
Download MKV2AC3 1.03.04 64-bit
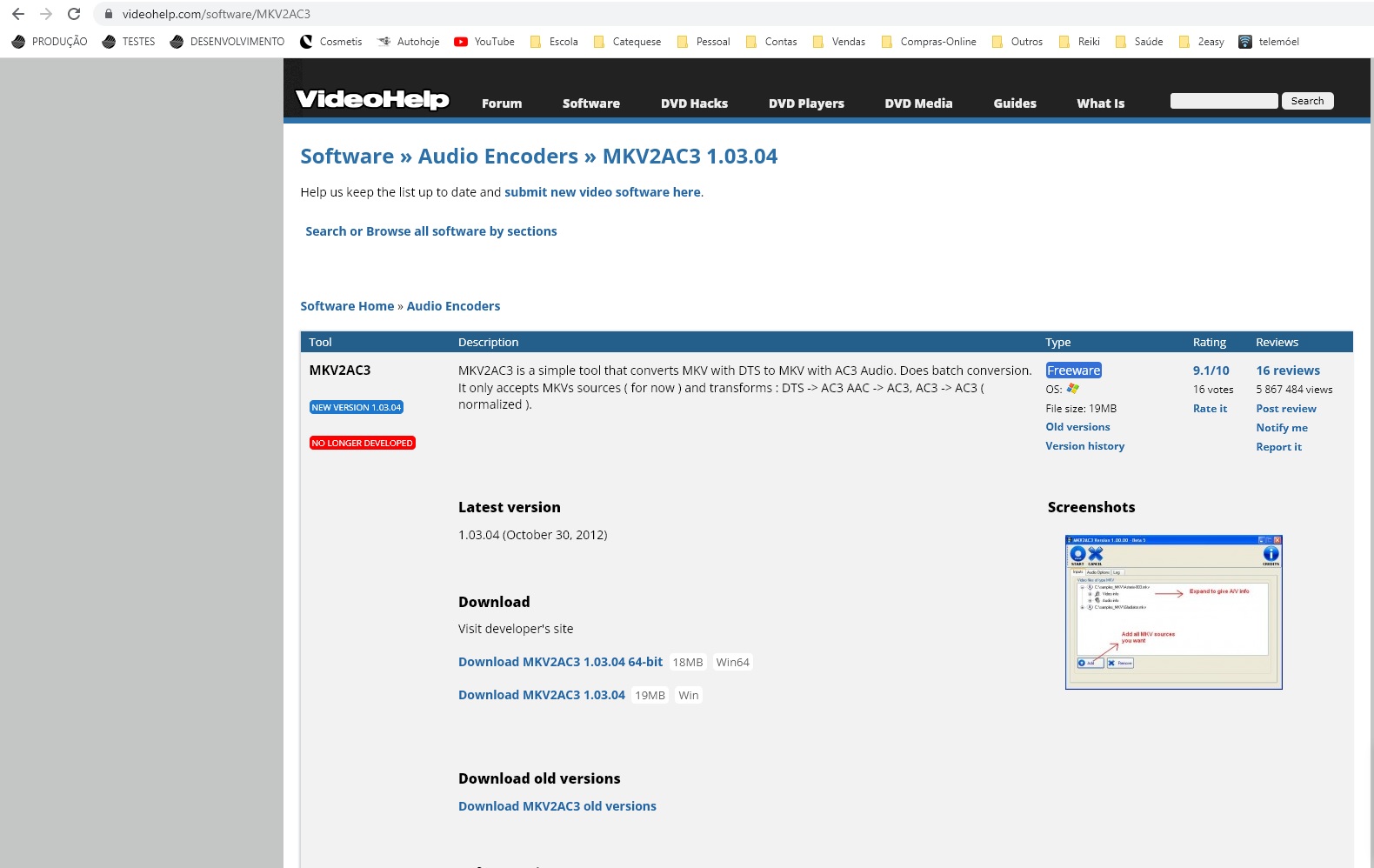(560, 662)
